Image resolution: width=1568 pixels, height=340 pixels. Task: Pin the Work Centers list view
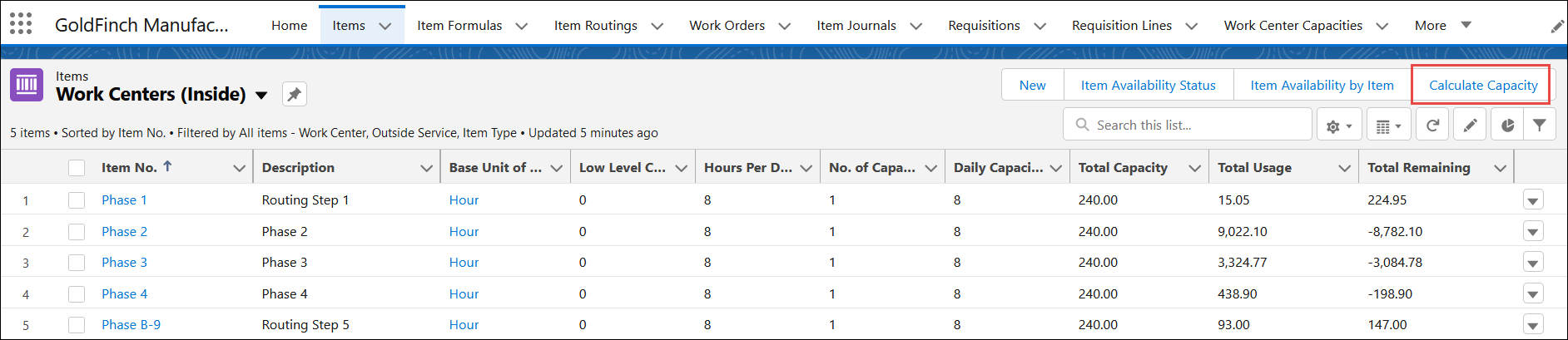294,95
